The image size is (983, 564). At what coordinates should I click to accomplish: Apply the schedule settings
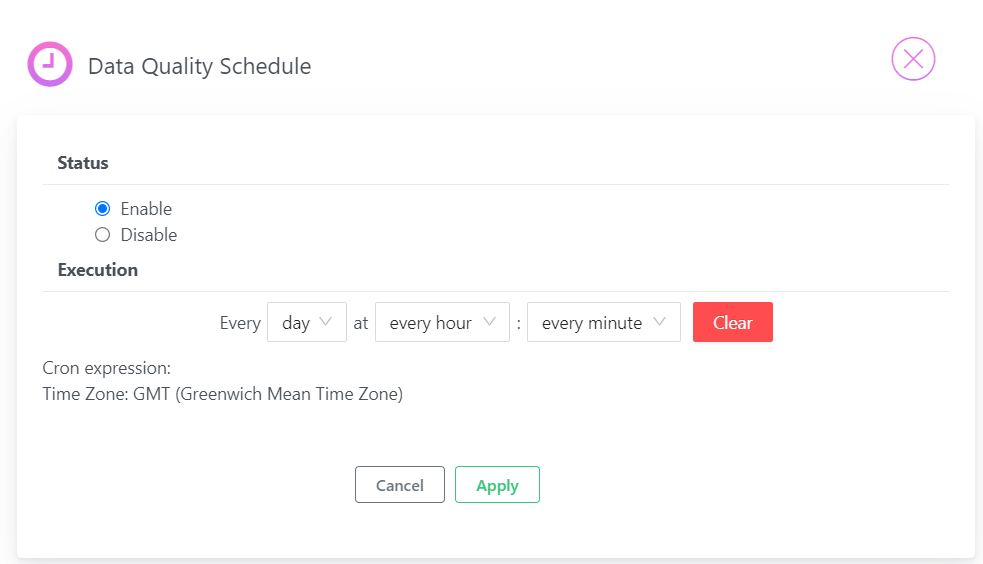pos(497,484)
